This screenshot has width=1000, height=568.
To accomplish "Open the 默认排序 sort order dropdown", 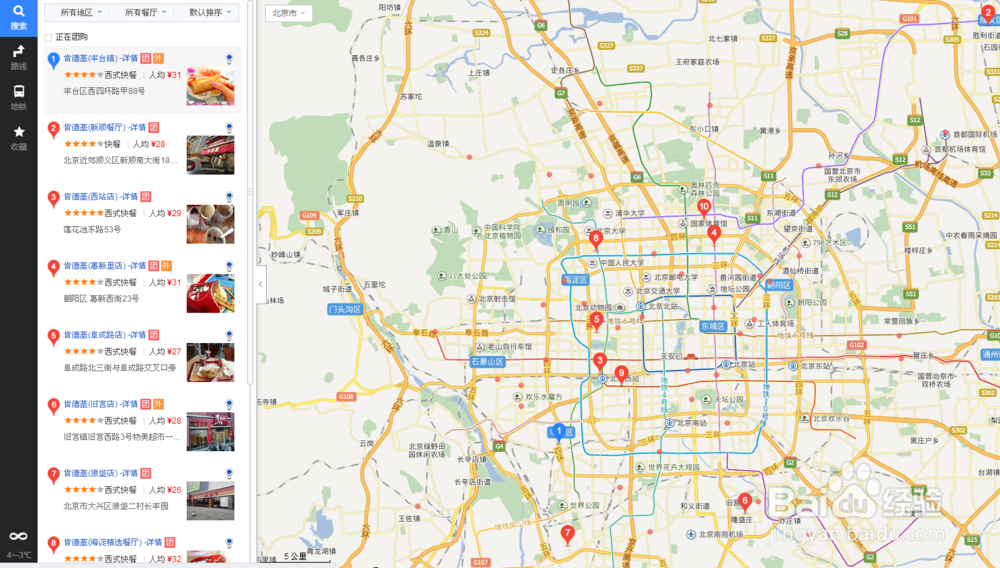I will coord(206,12).
